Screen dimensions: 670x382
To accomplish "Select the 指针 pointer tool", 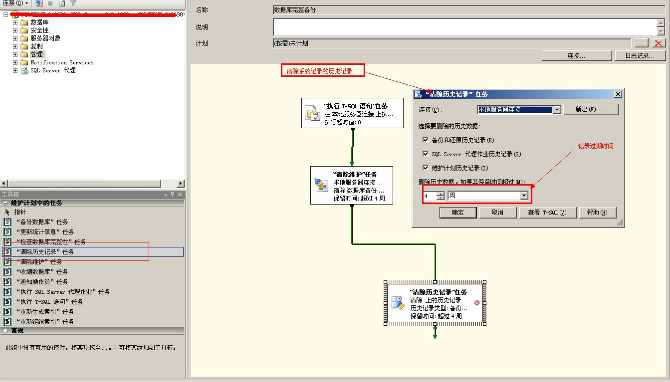I will tap(16, 212).
